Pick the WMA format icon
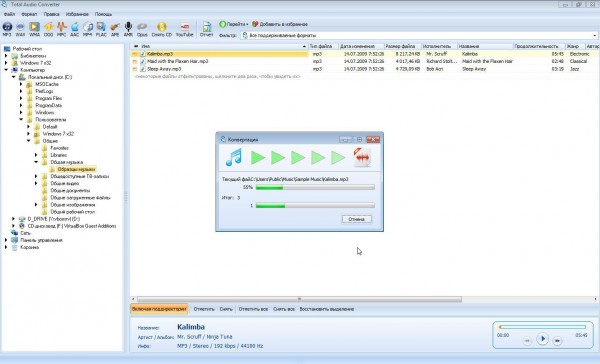The height and width of the screenshot is (364, 600). coord(34,27)
